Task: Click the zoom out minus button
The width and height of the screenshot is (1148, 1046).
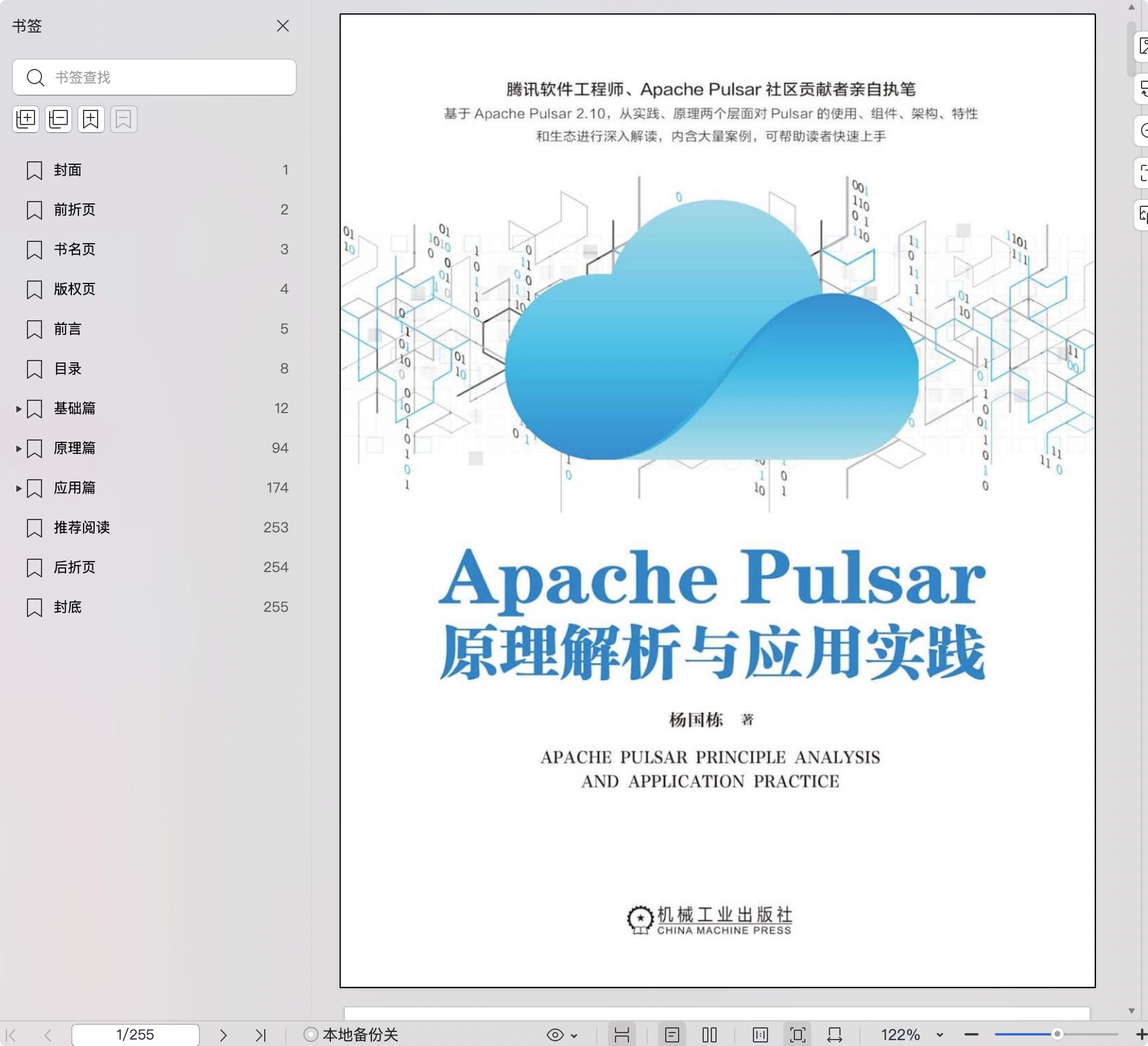Action: pos(971,1035)
